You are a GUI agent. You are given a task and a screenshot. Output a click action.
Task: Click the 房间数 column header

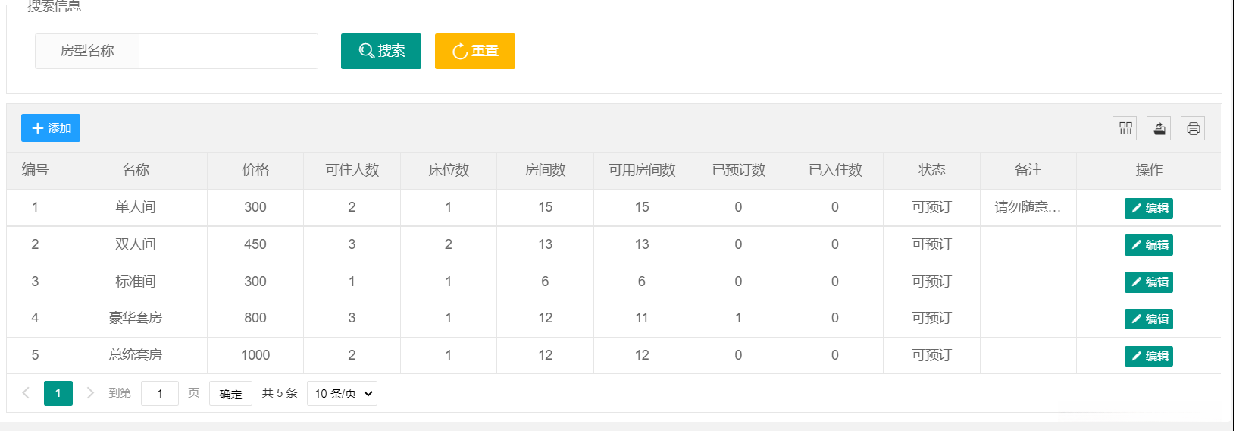tap(545, 170)
